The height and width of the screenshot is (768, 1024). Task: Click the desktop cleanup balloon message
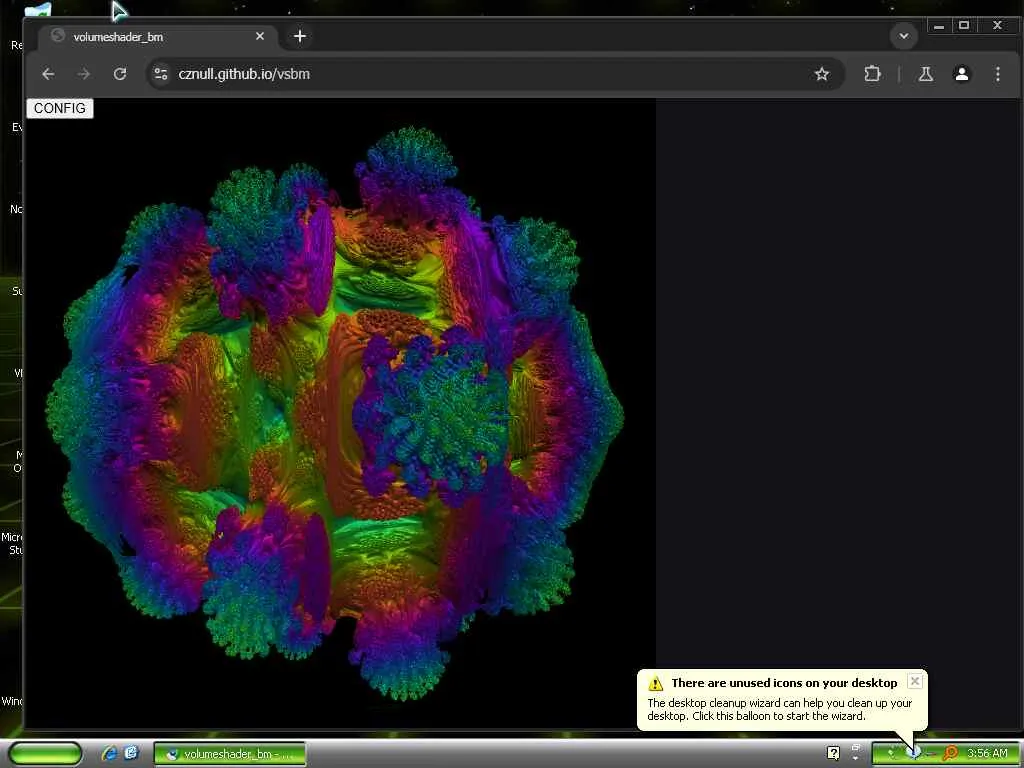point(779,709)
